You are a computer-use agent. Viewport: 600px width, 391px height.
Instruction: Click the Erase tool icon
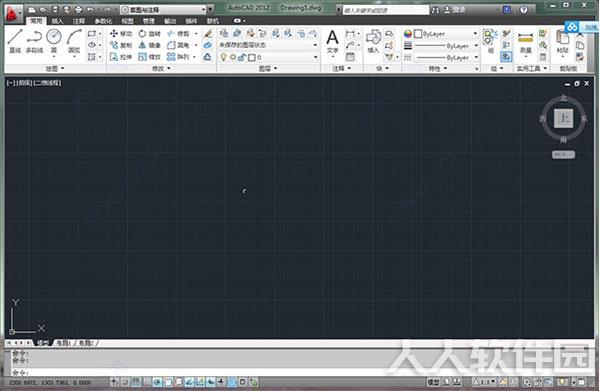208,34
